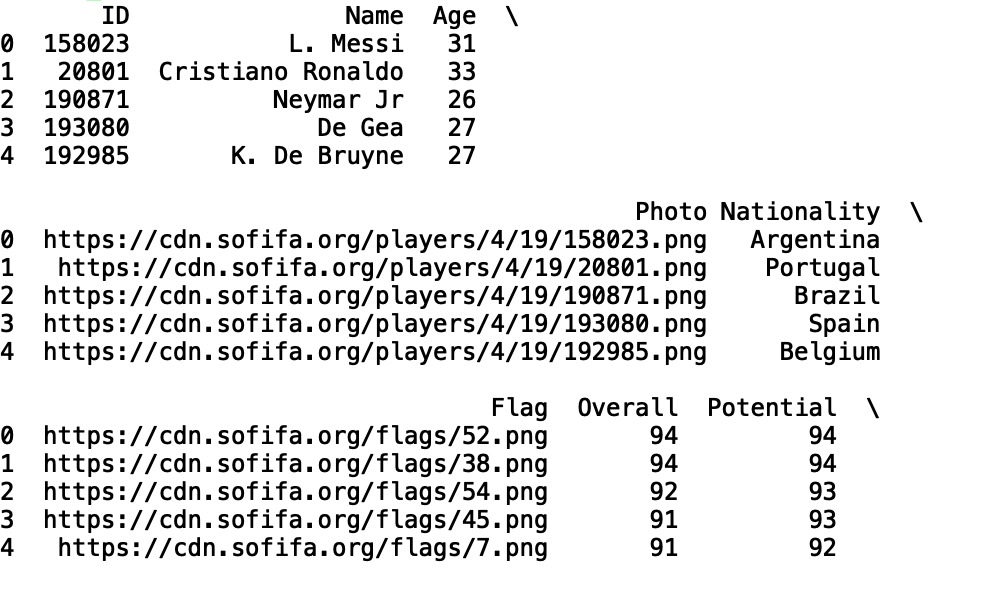Viewport: 988px width, 590px height.
Task: Select the Argentina nationality value
Action: [x=815, y=240]
